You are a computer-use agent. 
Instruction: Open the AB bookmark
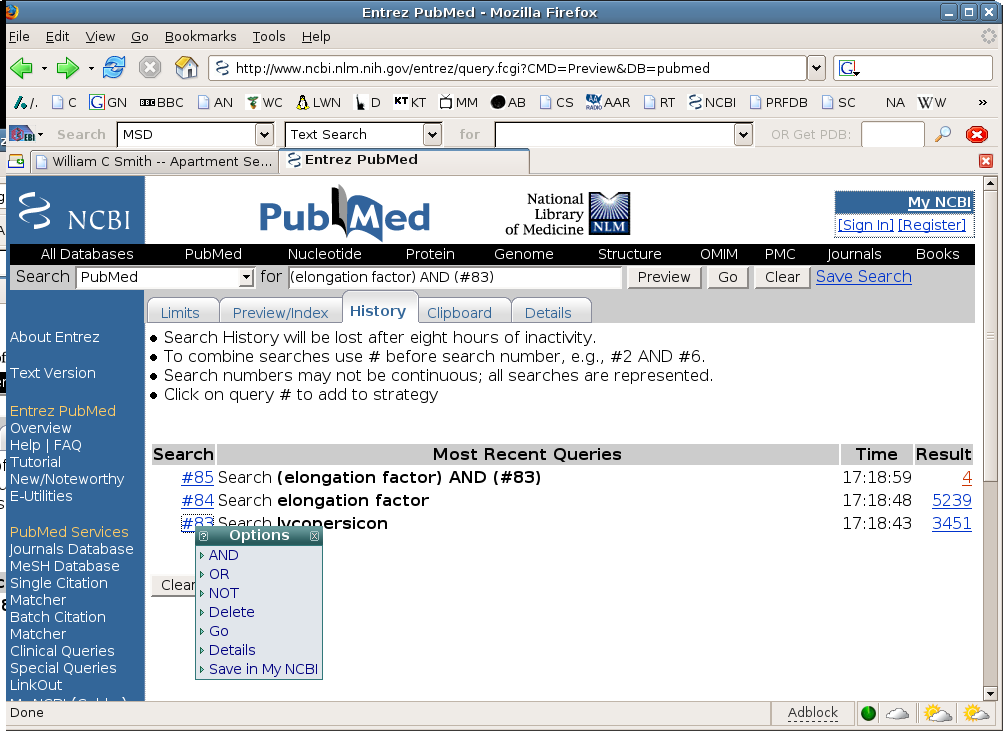click(509, 102)
